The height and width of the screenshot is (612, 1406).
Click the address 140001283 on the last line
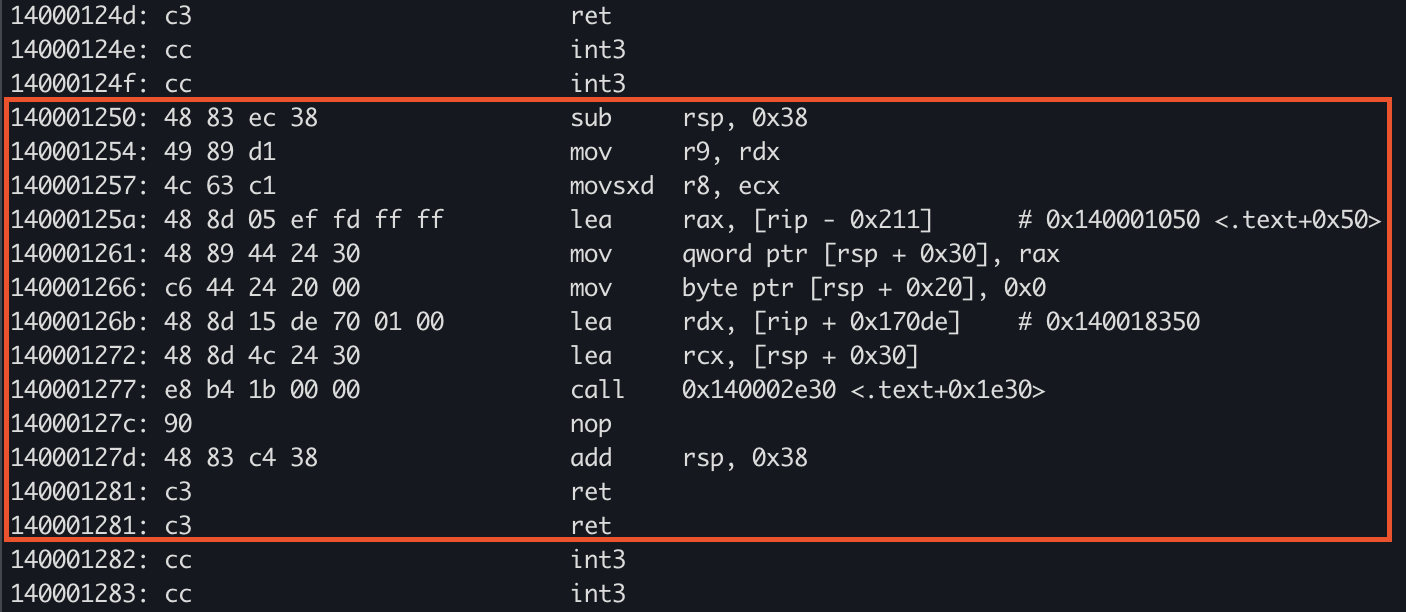(70, 594)
